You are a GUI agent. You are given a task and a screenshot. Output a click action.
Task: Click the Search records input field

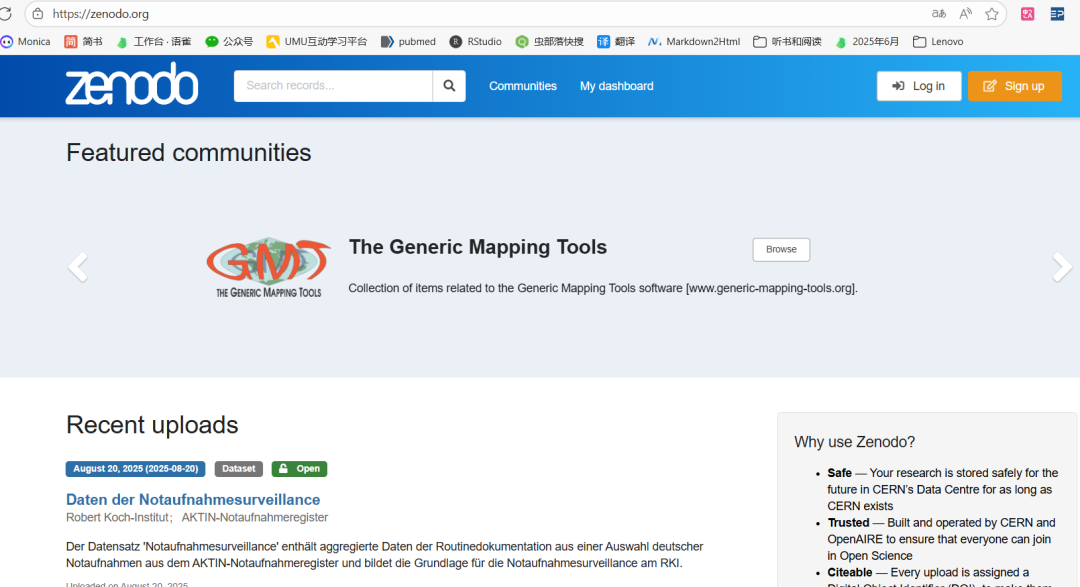333,86
